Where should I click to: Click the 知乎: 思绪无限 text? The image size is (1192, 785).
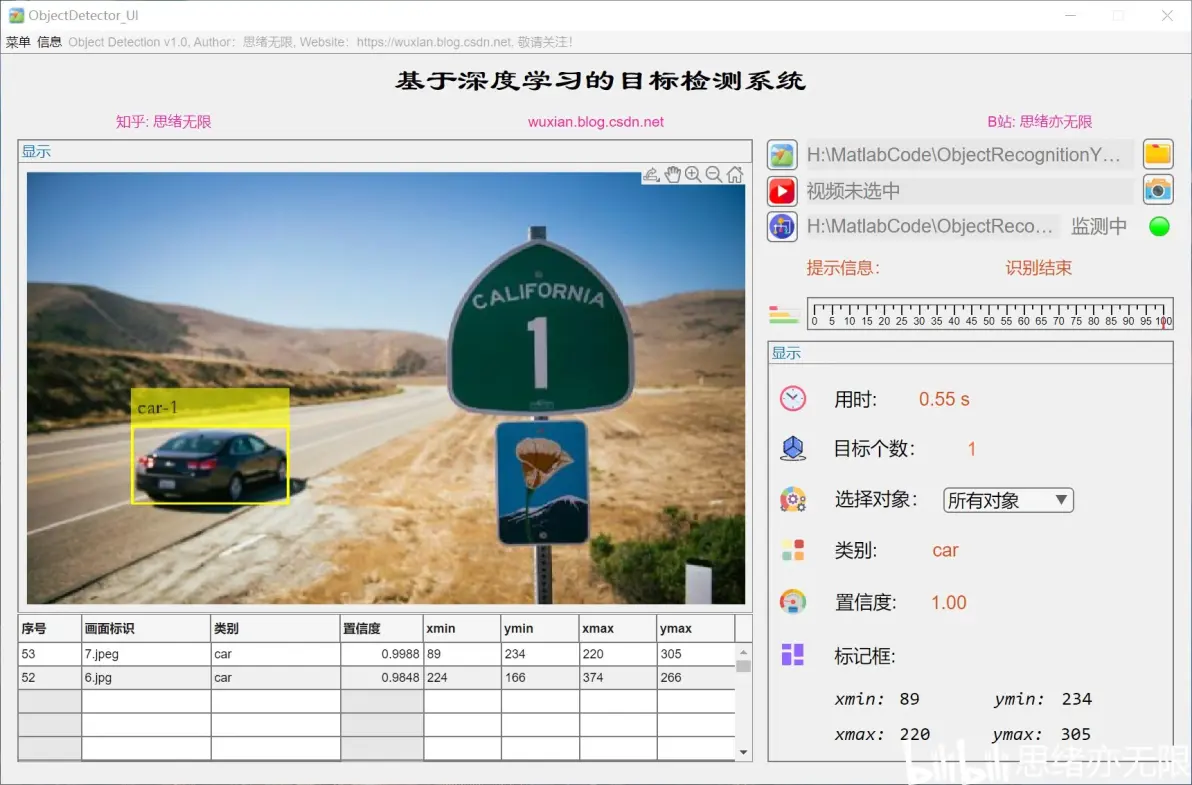click(163, 122)
